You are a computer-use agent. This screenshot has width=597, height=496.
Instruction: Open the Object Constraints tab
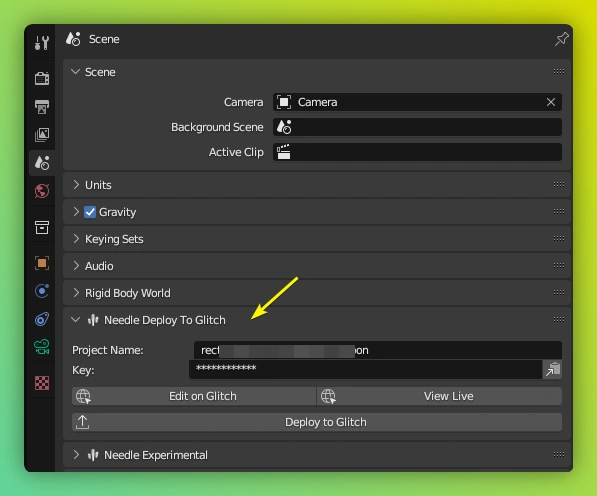click(x=42, y=319)
